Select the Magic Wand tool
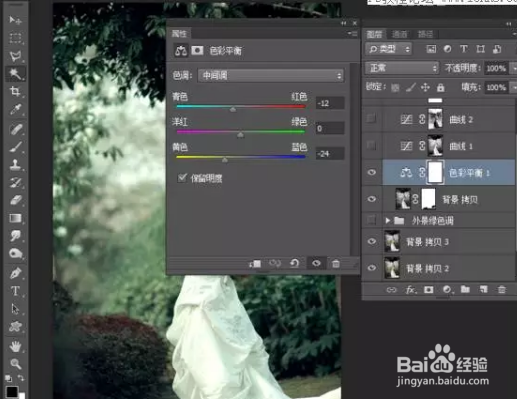Viewport: 517px width, 399px height. pyautogui.click(x=15, y=73)
